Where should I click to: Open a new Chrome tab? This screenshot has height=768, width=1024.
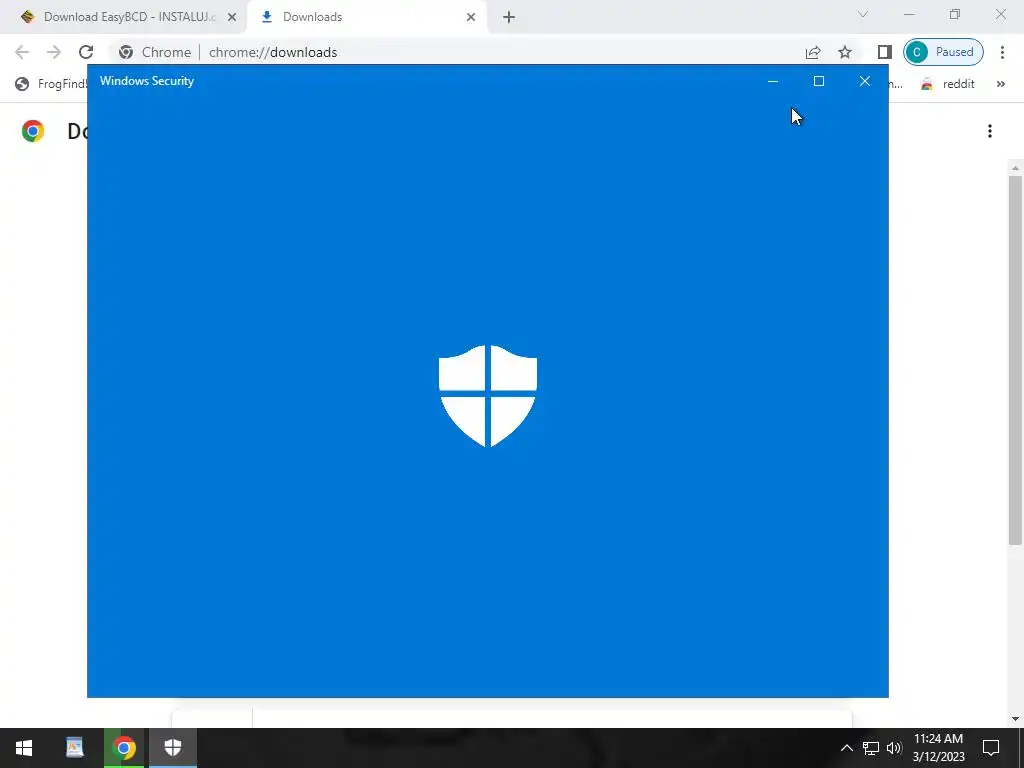509,17
